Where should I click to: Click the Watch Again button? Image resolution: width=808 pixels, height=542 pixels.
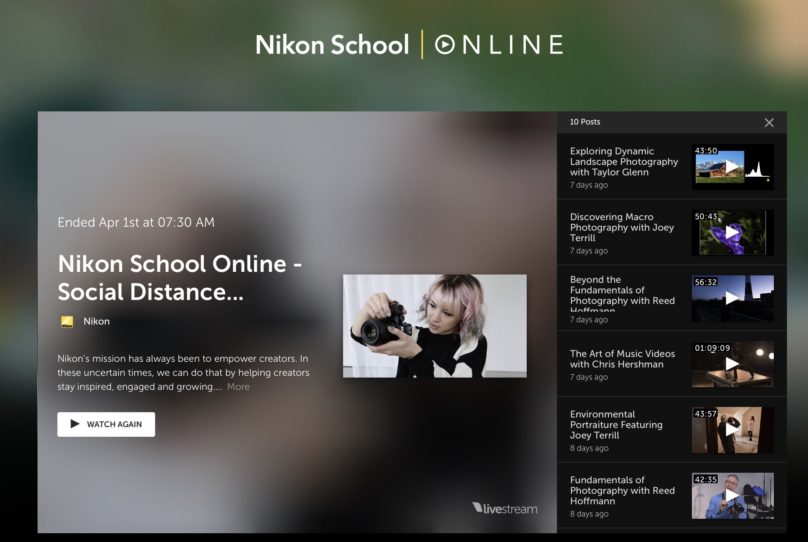(x=106, y=424)
